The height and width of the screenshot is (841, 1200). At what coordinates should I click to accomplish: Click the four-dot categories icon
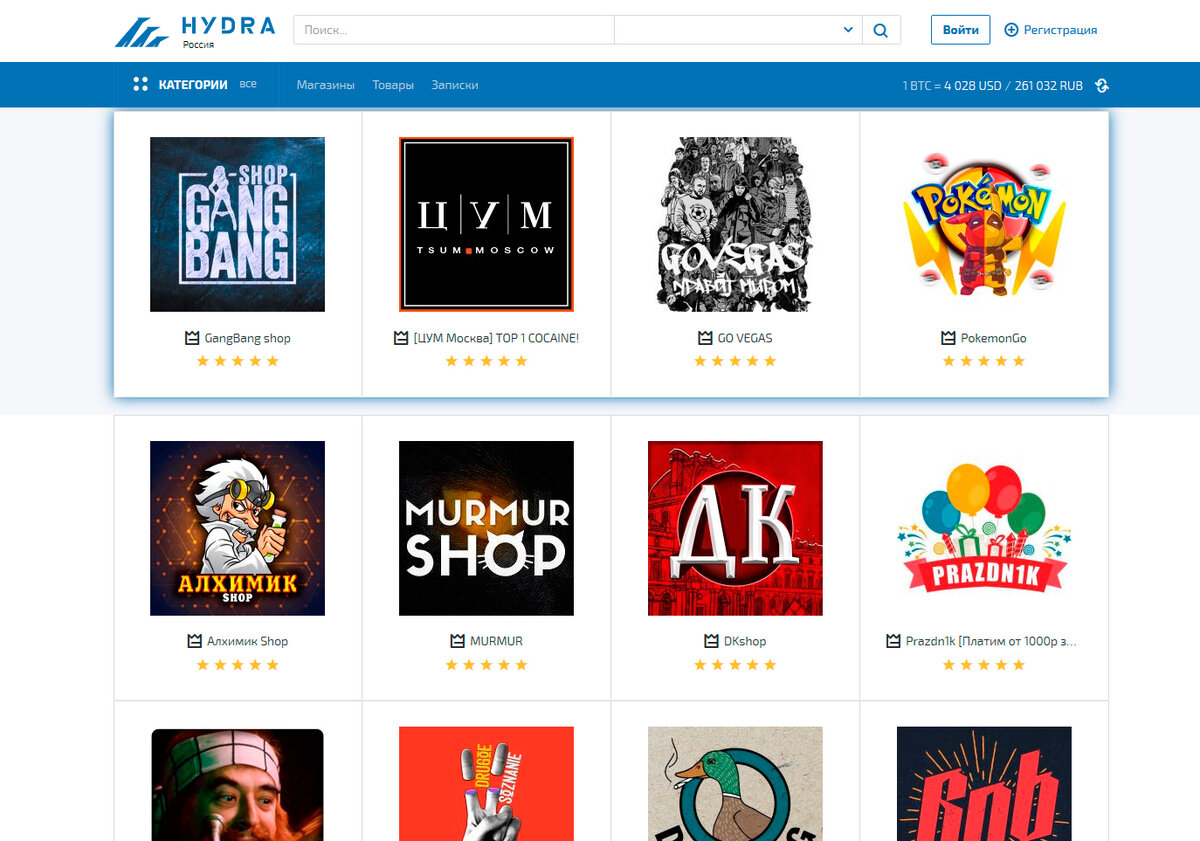tap(141, 85)
